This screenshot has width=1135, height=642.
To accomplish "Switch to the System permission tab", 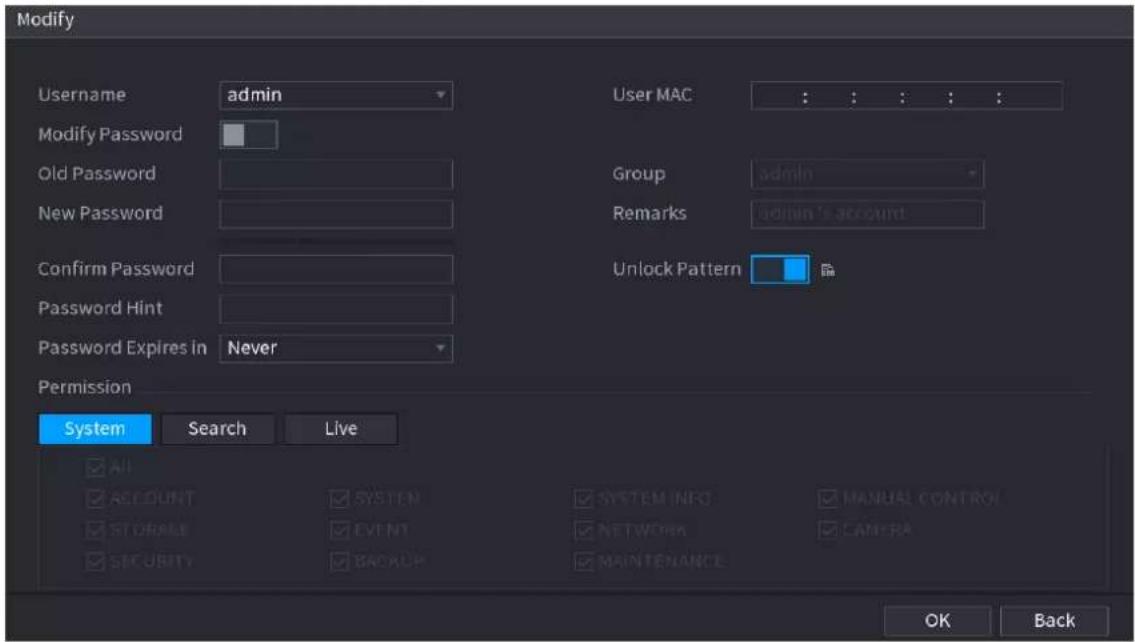I will click(95, 428).
